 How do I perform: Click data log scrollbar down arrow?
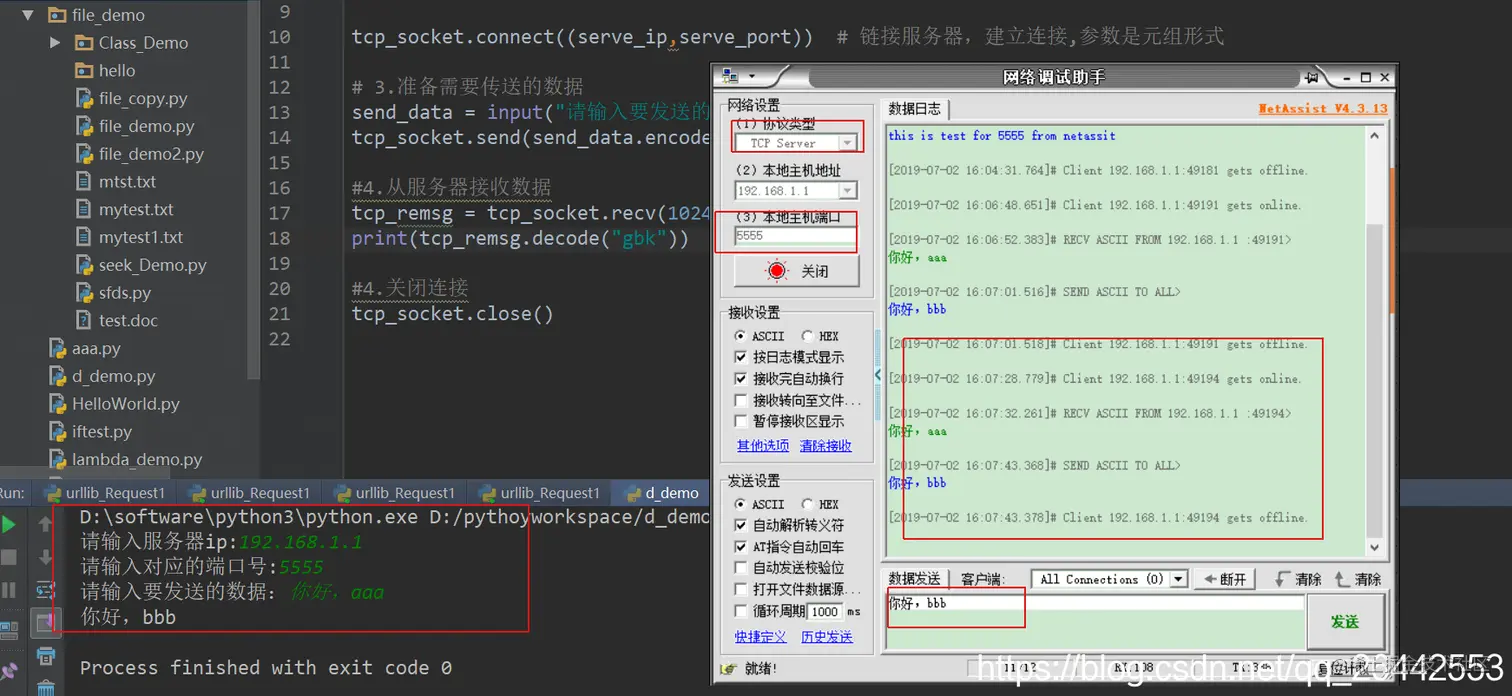click(1375, 548)
